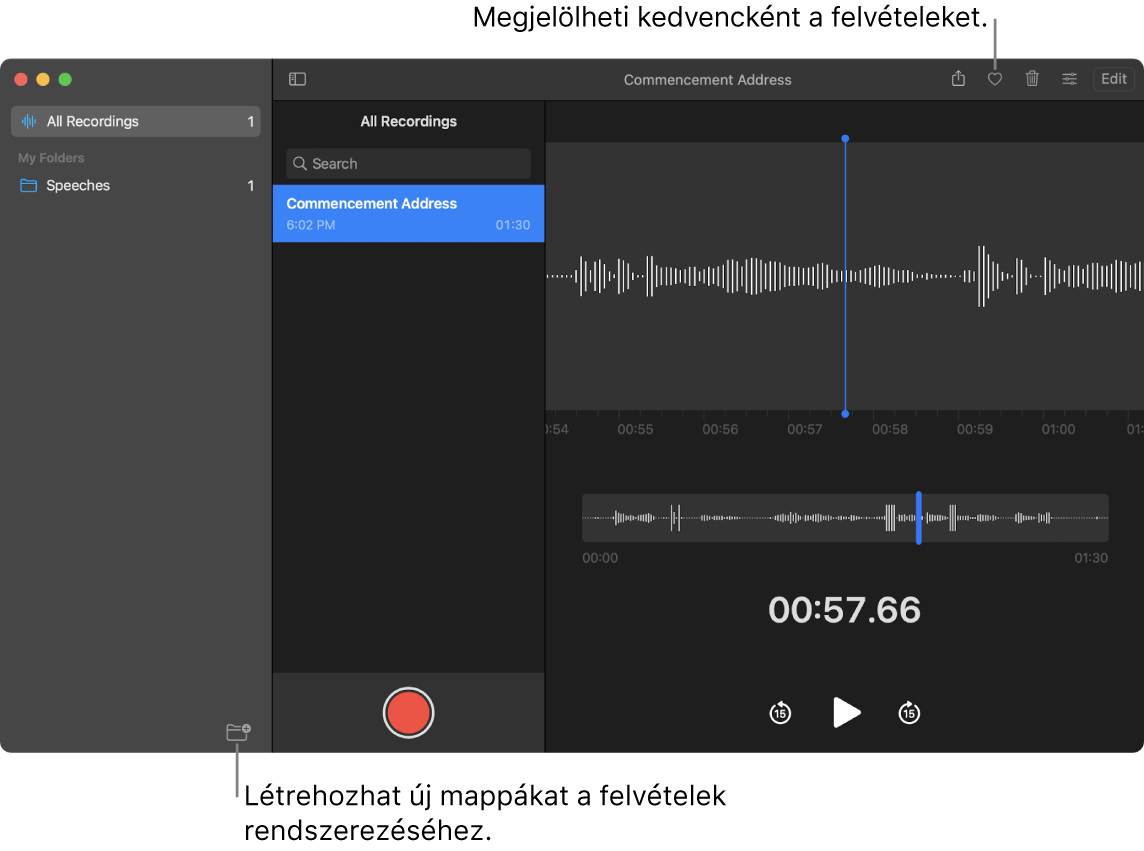This screenshot has height=851, width=1144.
Task: Play the recording
Action: pos(846,712)
